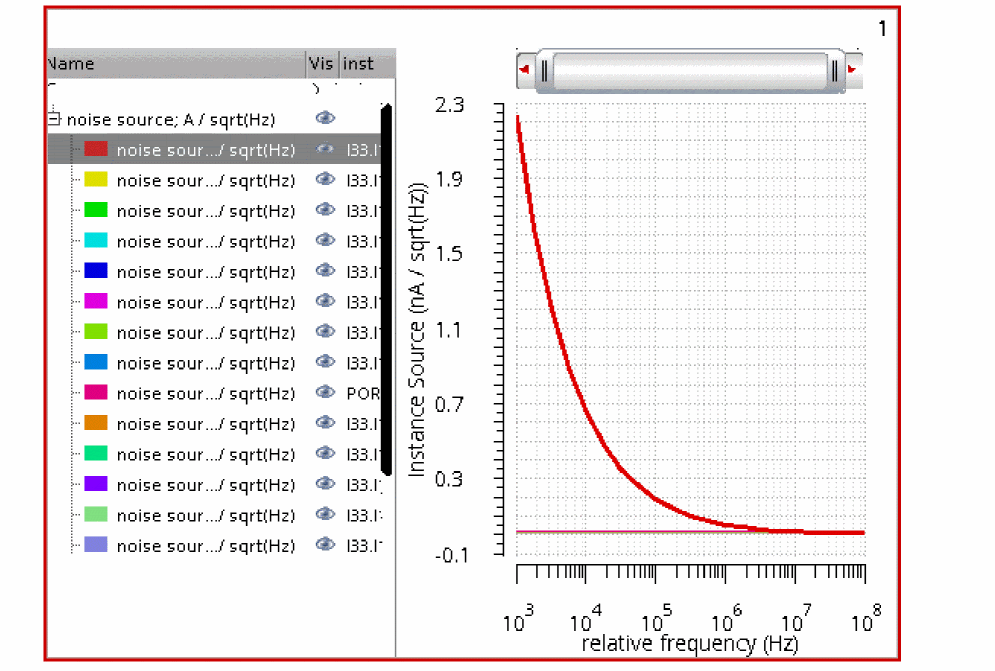This screenshot has width=995, height=671.
Task: Toggle the eye icon on the pale green trace row
Action: [x=325, y=514]
